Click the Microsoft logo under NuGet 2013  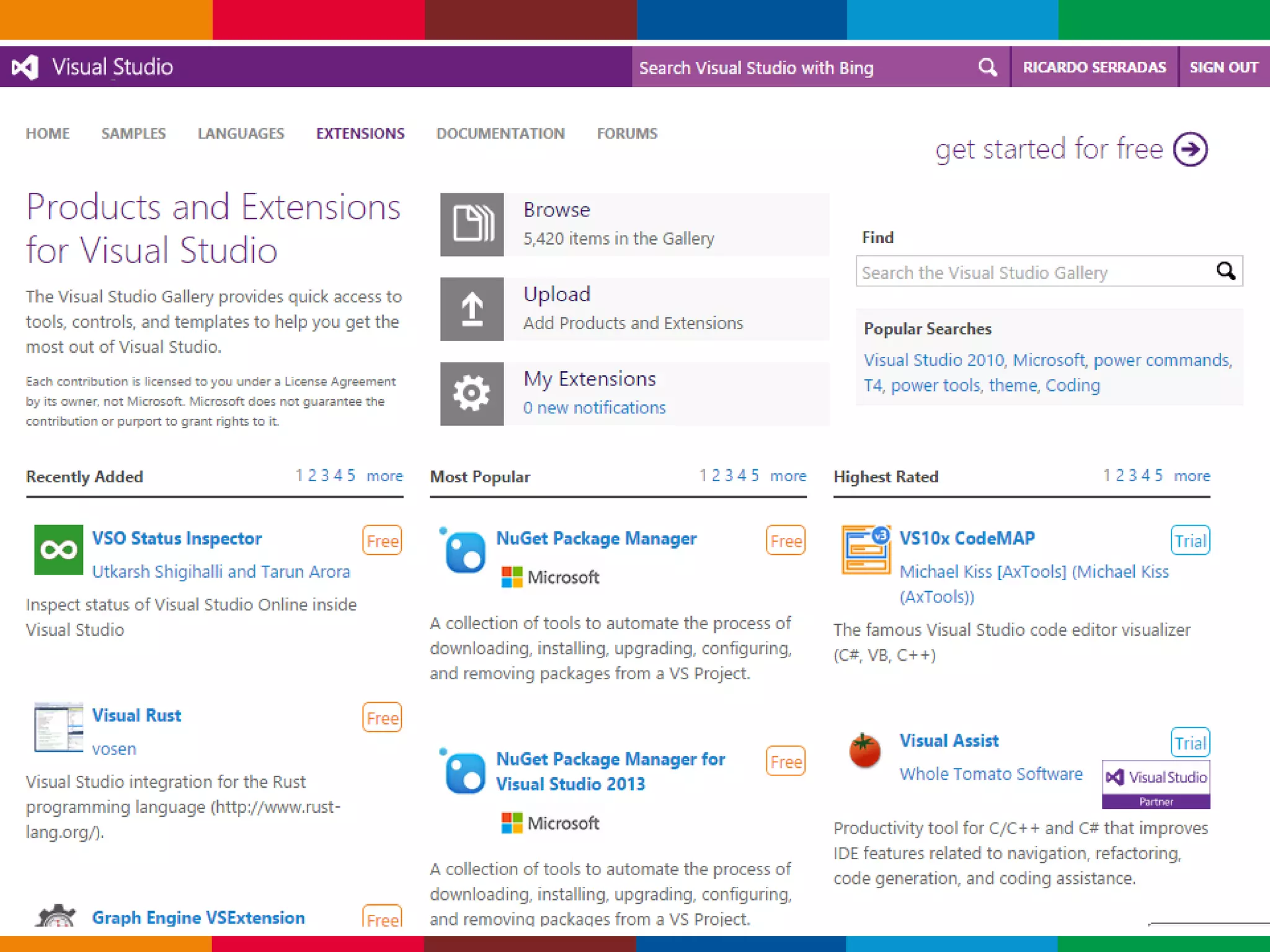coord(550,823)
